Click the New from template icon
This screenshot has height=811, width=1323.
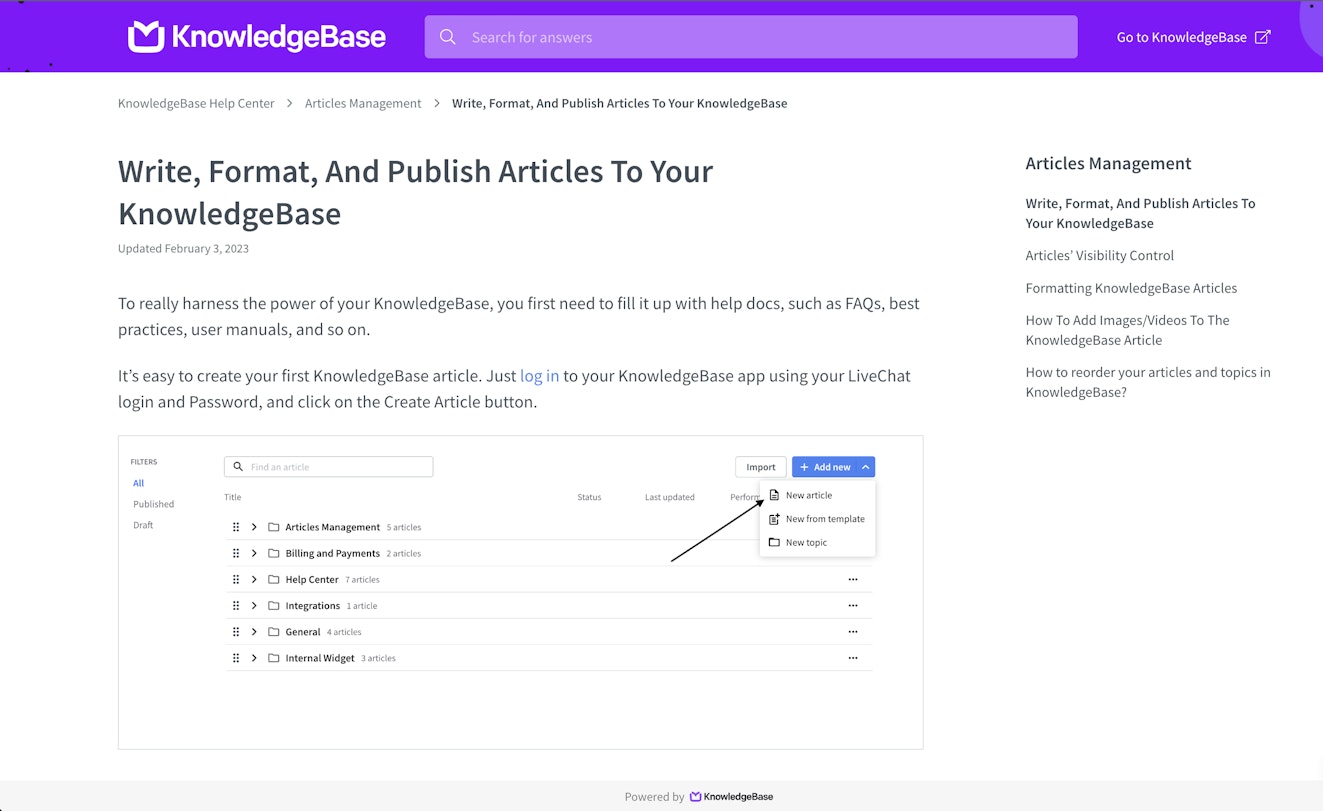click(774, 519)
